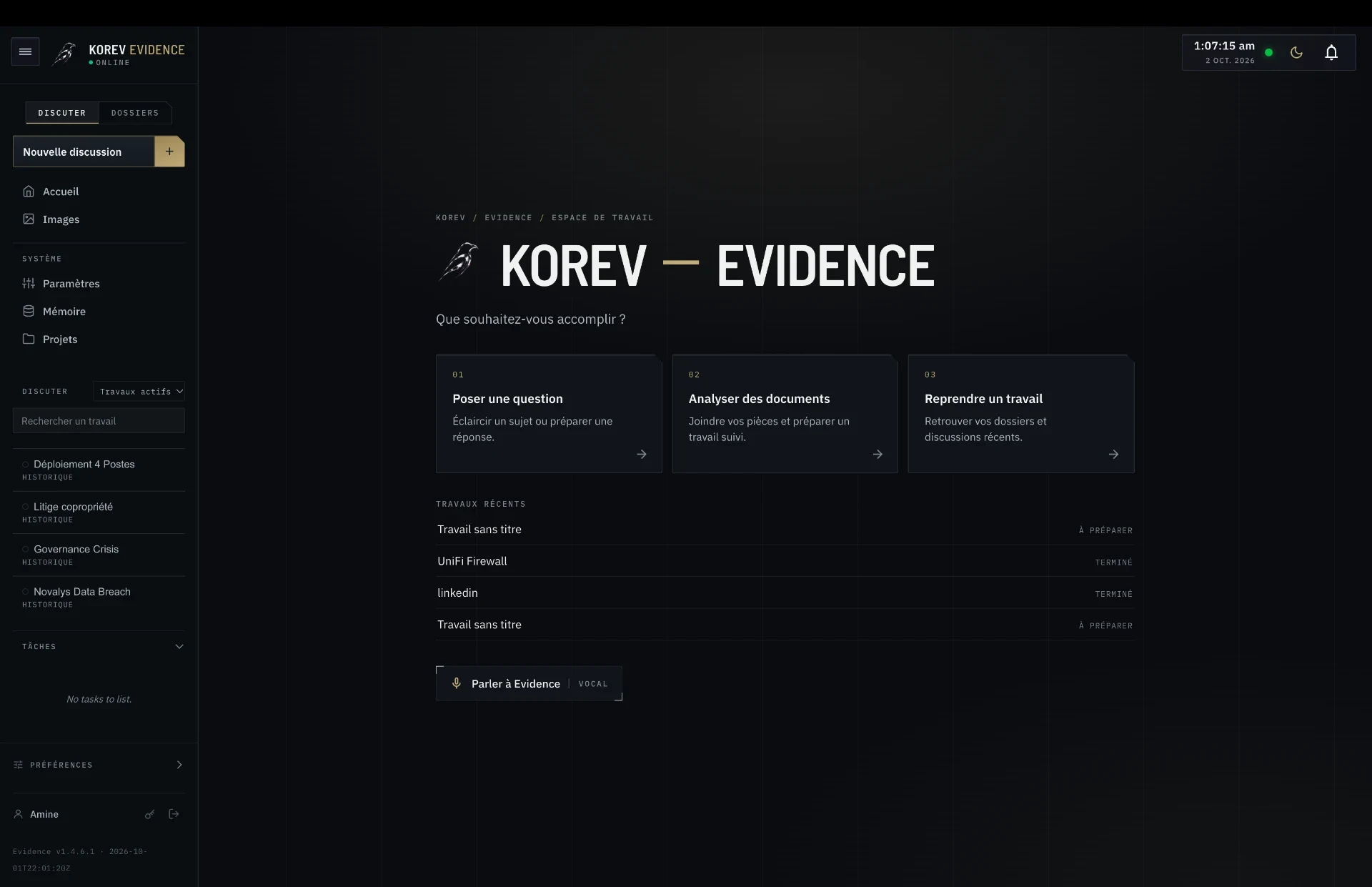Image resolution: width=1372 pixels, height=887 pixels.
Task: Toggle dark mode with the moon icon
Action: tap(1296, 52)
